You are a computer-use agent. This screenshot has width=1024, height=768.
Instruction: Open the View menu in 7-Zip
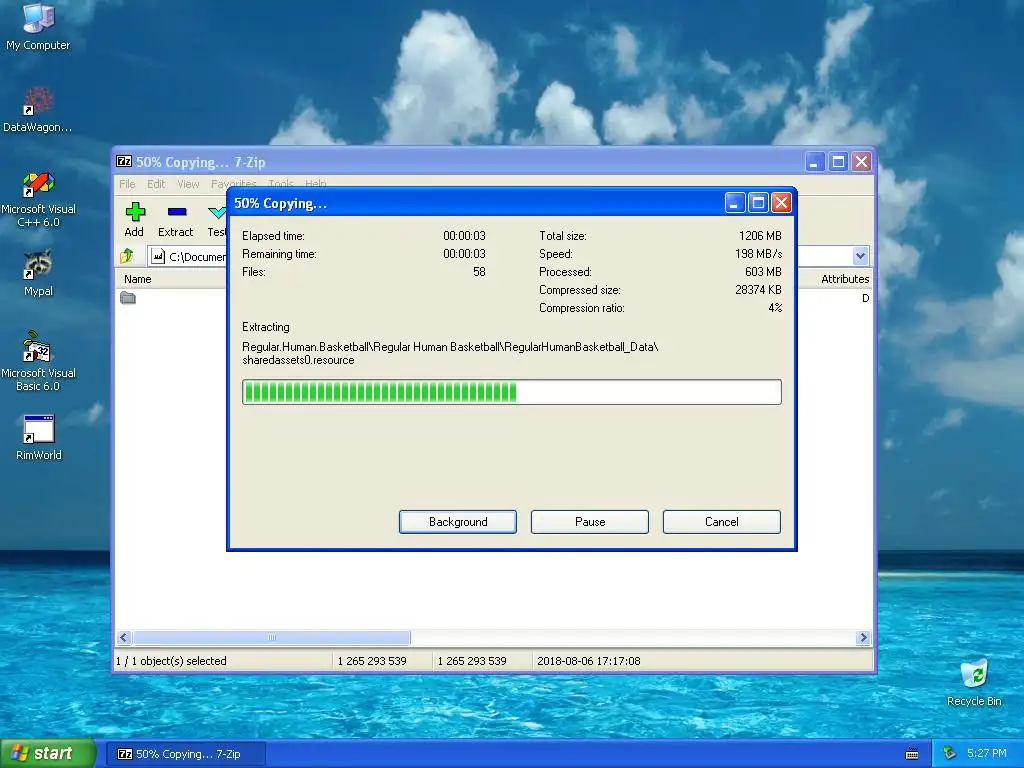coord(188,184)
